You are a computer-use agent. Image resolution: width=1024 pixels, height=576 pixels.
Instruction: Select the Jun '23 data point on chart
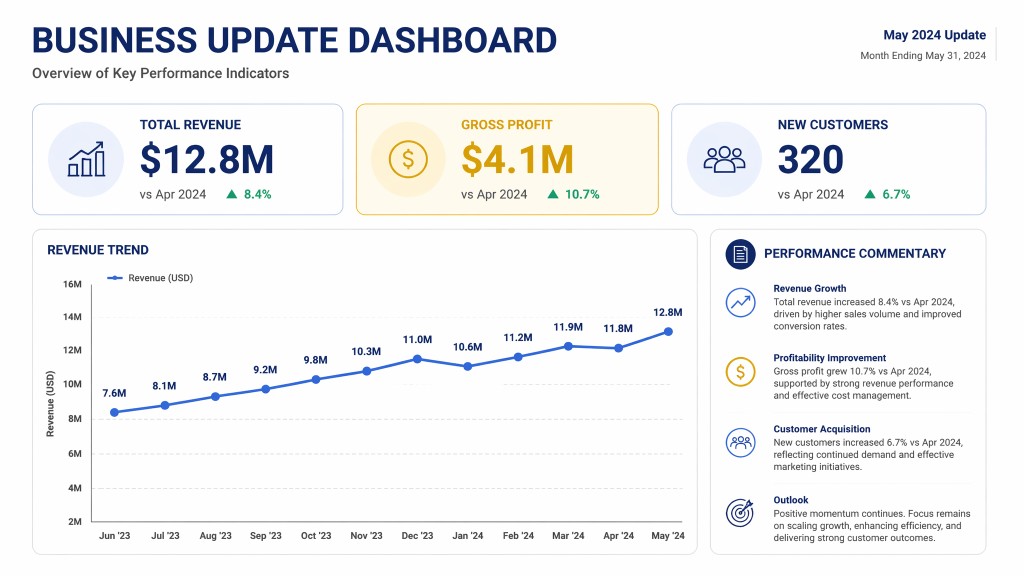114,412
